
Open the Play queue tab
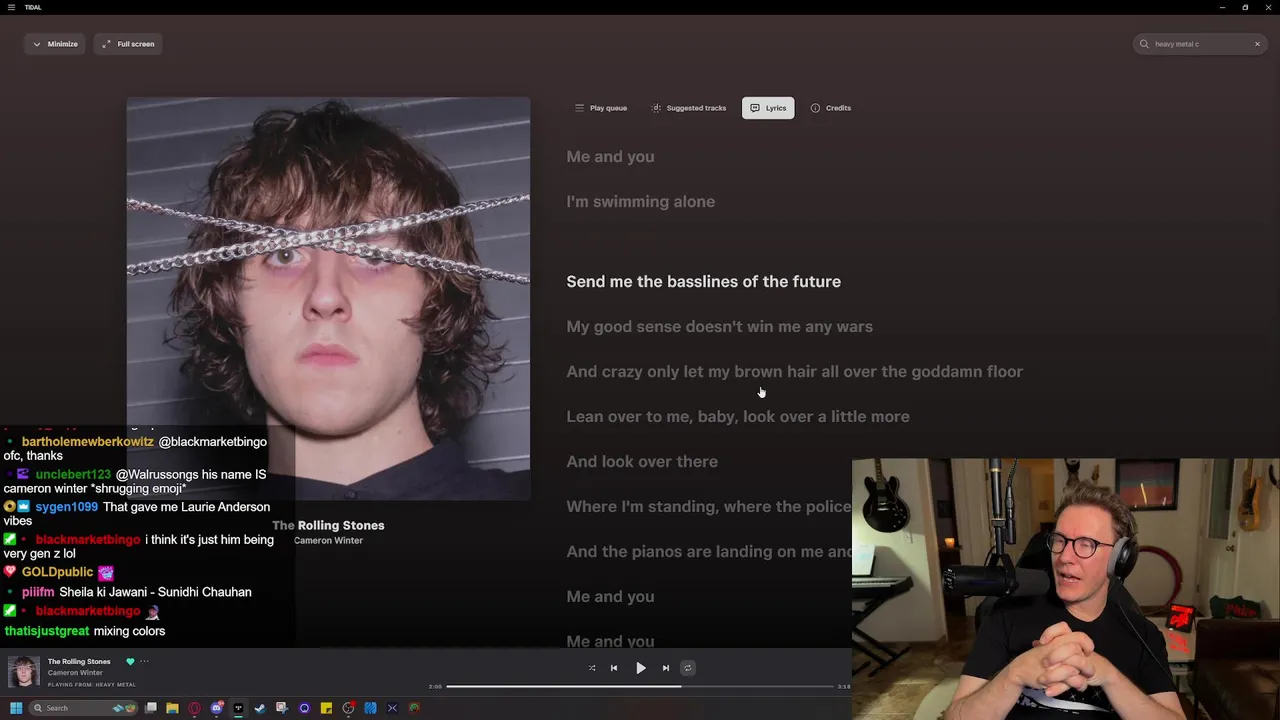click(x=601, y=108)
